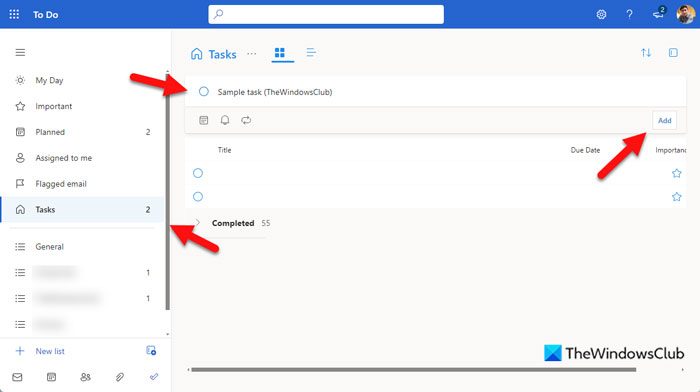This screenshot has height=392, width=700.
Task: Set due date calendar icon for new task
Action: [204, 120]
